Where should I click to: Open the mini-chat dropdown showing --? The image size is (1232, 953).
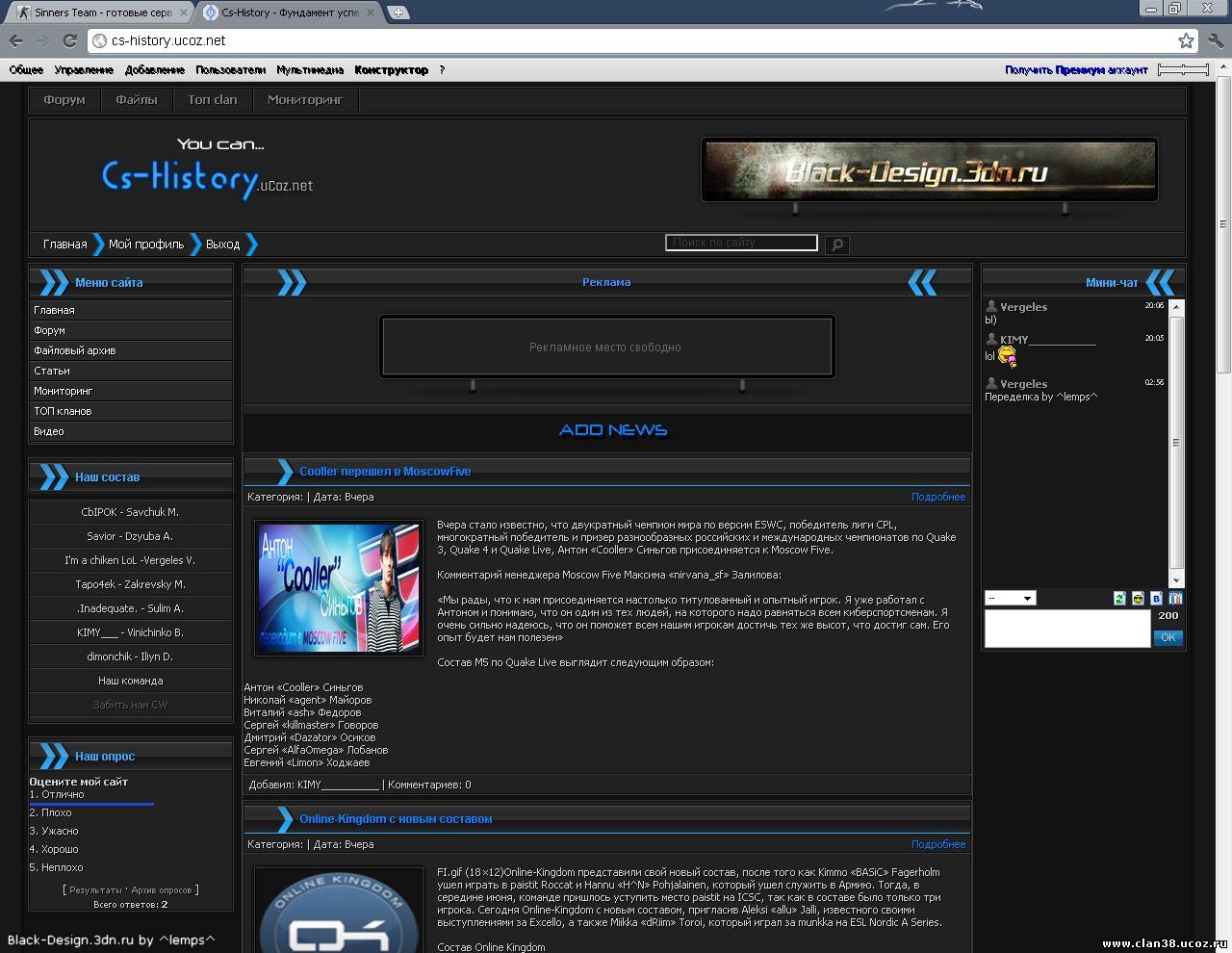1010,598
